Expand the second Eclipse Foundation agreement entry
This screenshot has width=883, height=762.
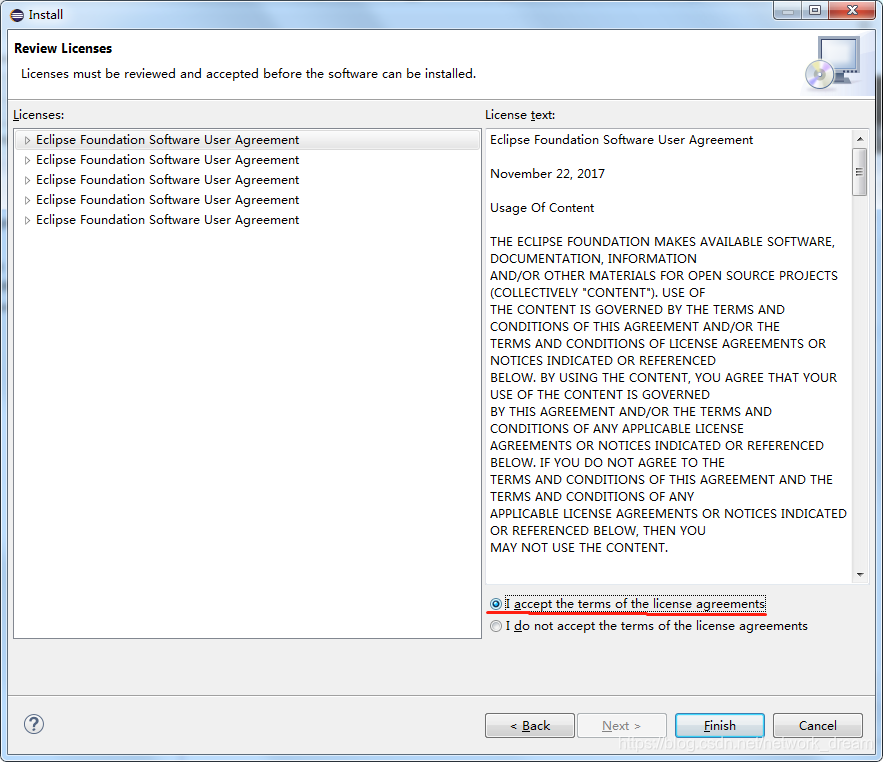(x=27, y=161)
